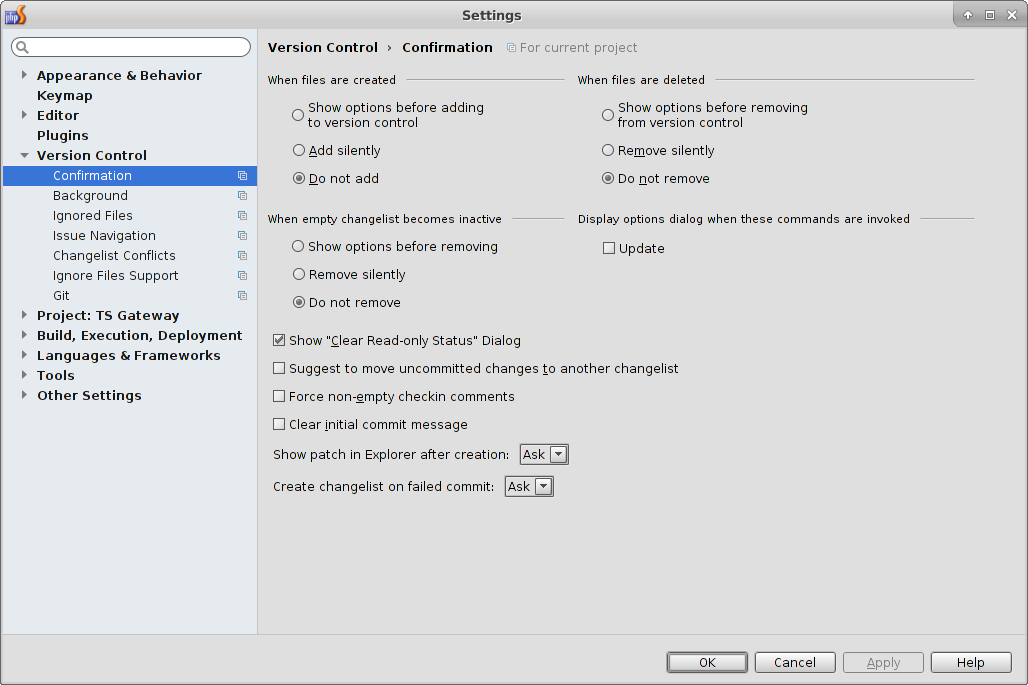Select Ignore Files Support settings
The height and width of the screenshot is (685, 1028).
click(115, 275)
